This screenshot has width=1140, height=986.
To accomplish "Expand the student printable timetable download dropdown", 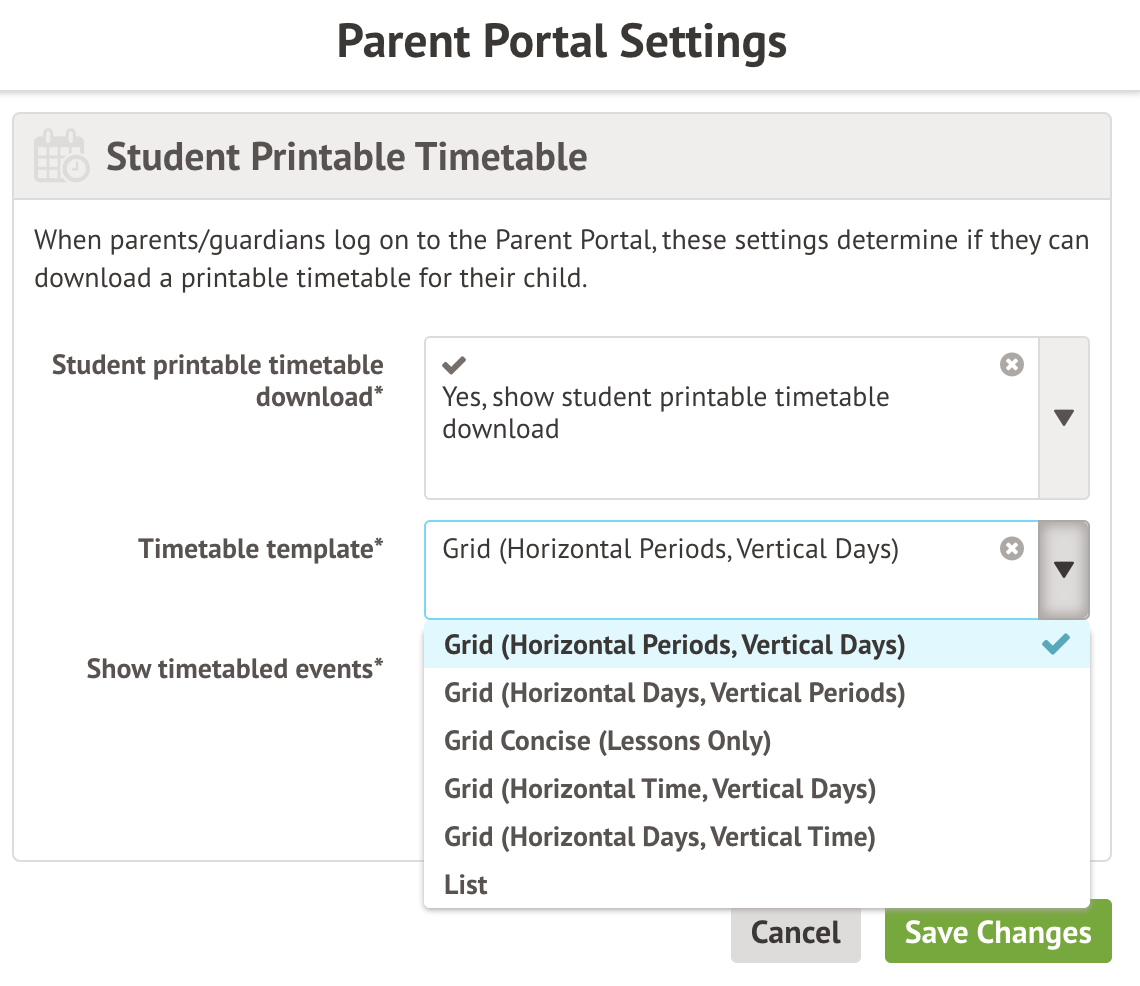I will [1064, 418].
